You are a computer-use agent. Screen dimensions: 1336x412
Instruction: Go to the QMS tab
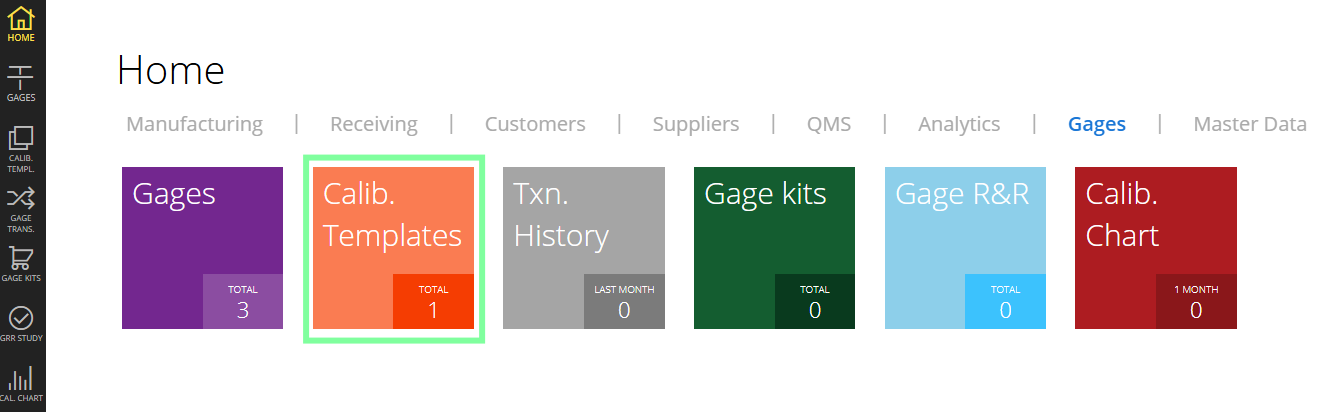[829, 124]
